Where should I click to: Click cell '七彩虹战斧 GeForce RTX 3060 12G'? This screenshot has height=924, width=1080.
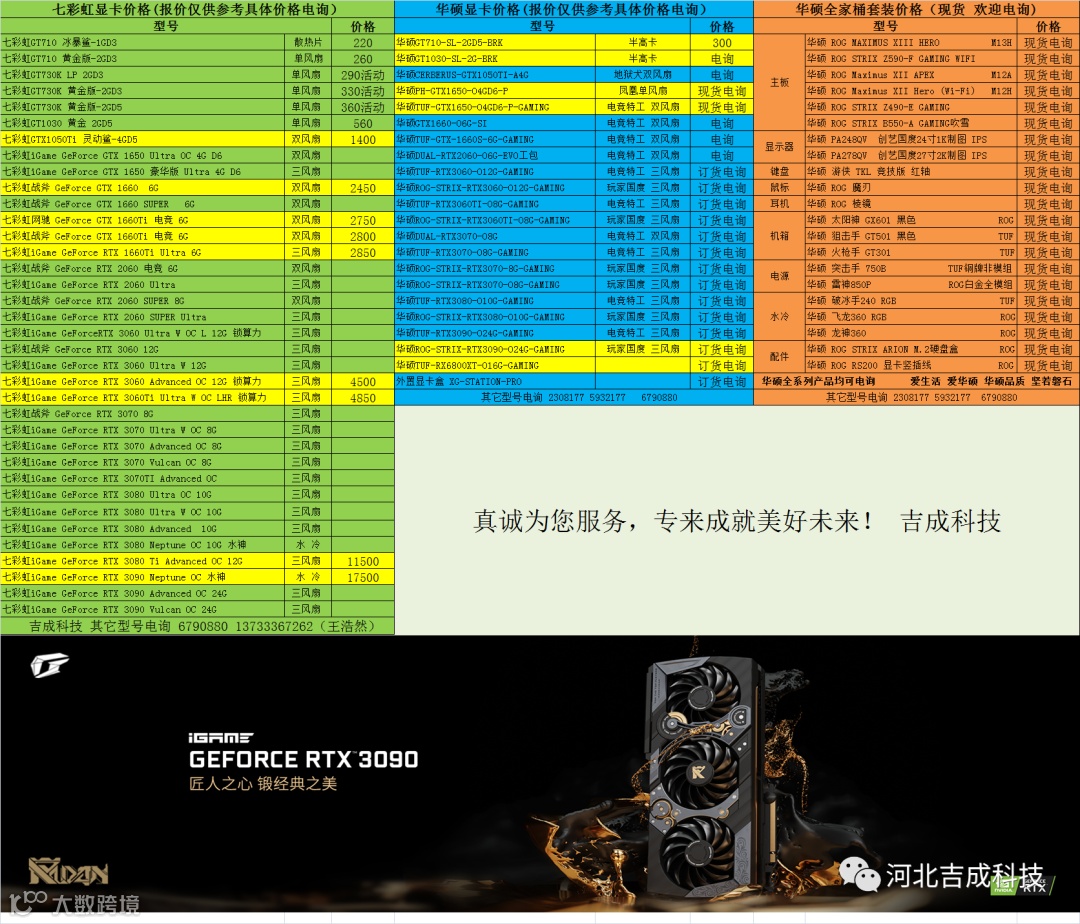pos(143,349)
